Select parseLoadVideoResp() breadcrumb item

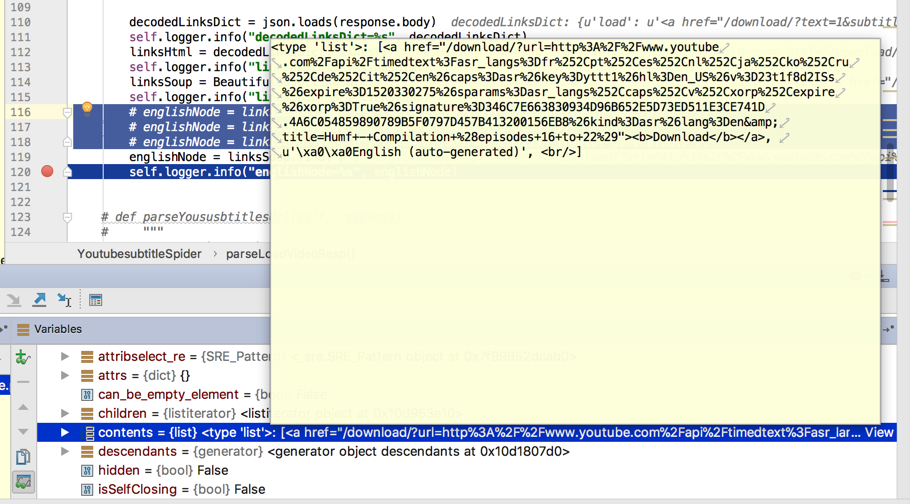290,254
